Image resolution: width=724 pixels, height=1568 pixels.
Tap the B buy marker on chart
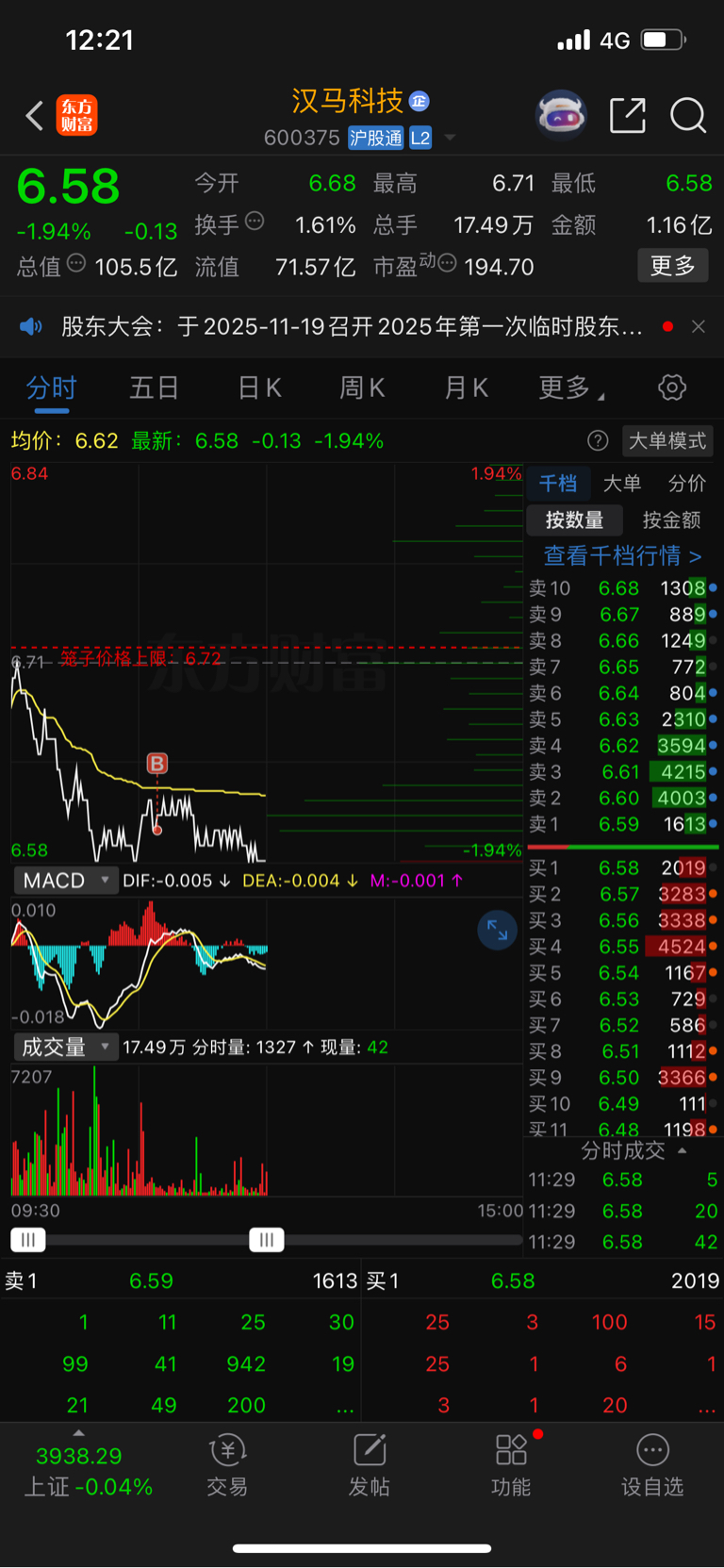click(x=157, y=764)
